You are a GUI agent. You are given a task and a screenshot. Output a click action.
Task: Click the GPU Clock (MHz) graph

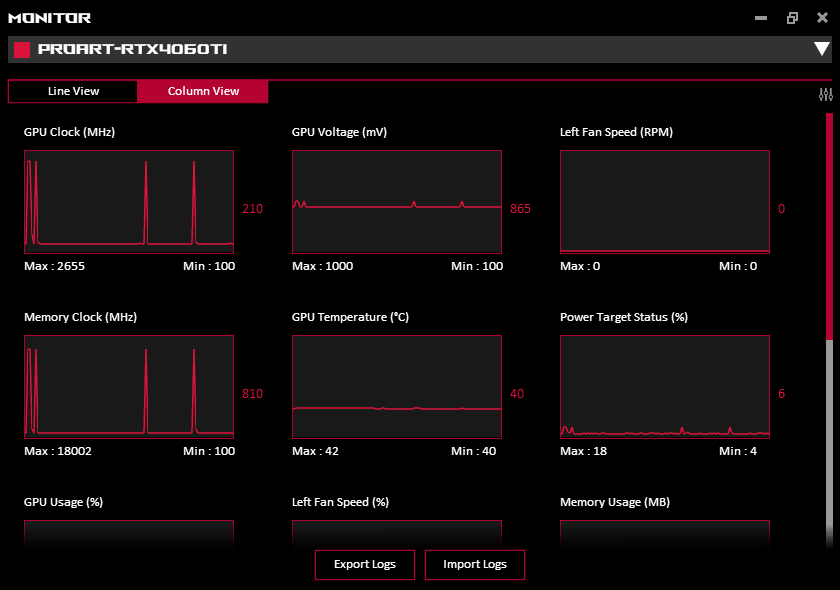[x=129, y=201]
